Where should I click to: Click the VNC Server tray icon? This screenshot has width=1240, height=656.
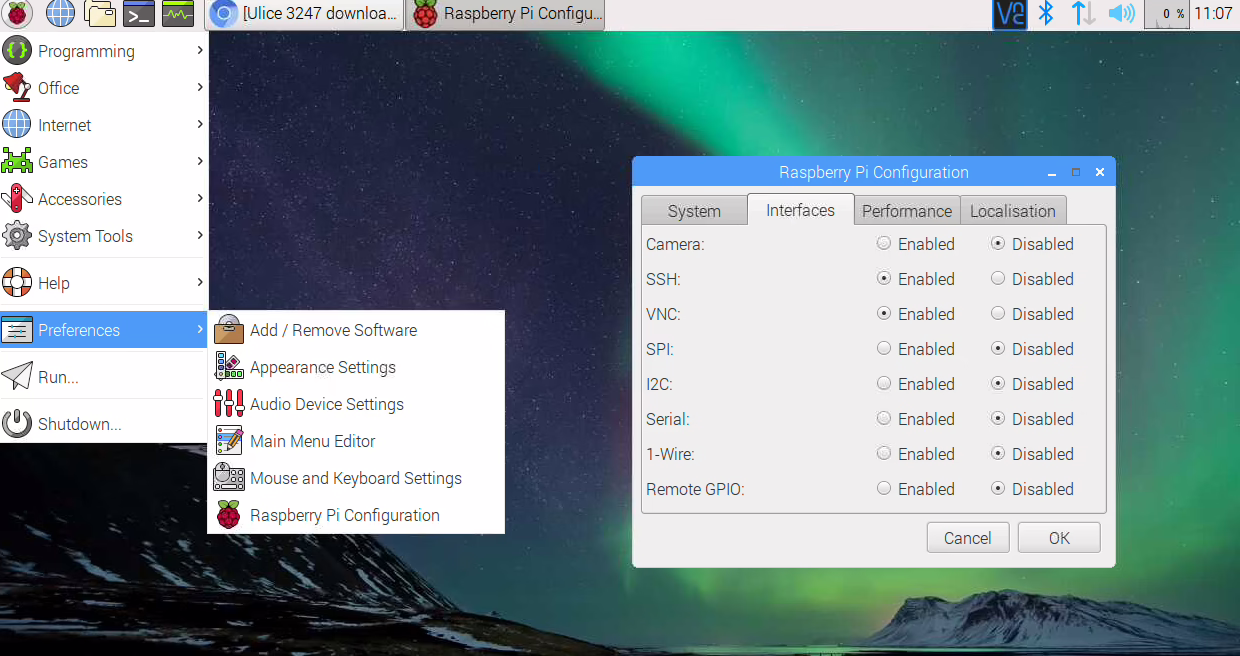pos(1009,14)
